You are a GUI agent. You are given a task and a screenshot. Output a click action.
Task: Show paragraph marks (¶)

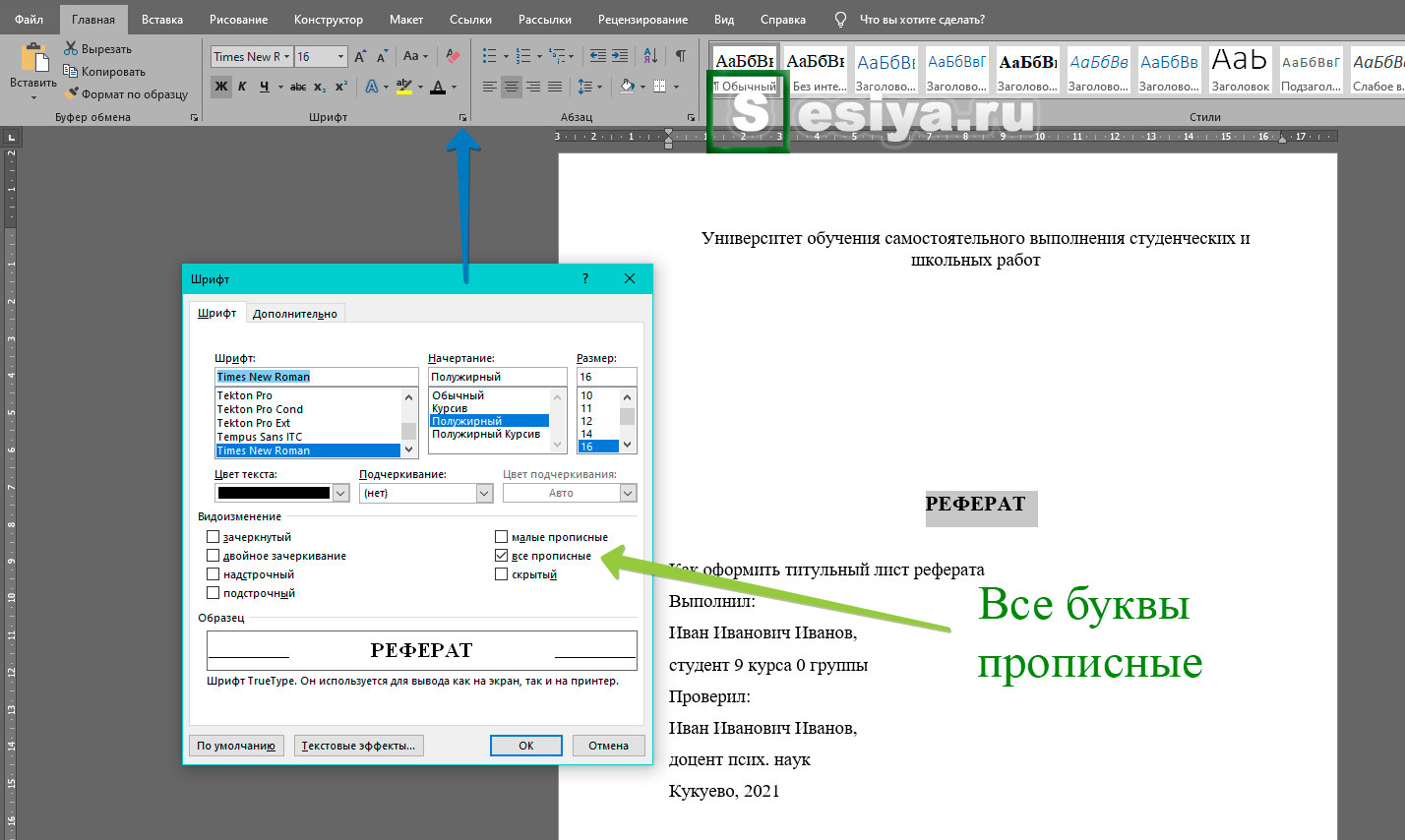point(680,56)
